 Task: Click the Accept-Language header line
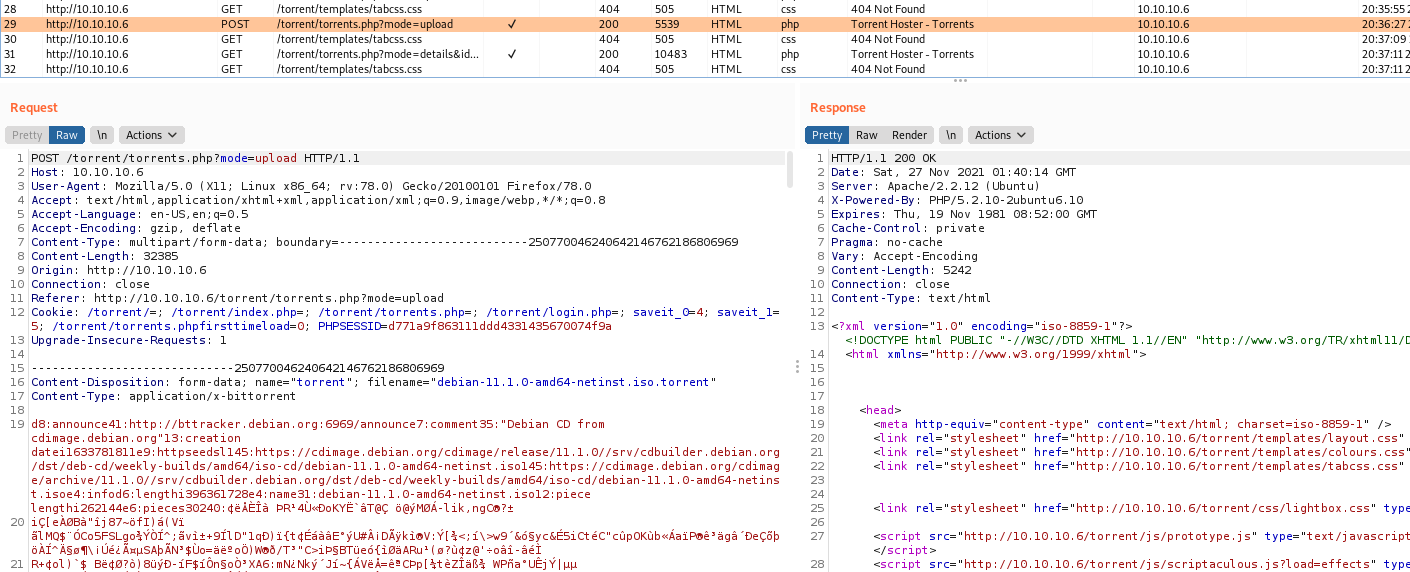140,214
